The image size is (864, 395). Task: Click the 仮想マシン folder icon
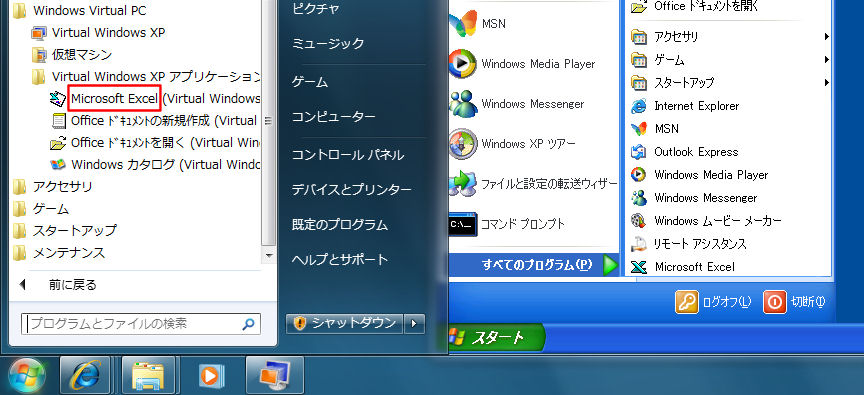coord(39,55)
